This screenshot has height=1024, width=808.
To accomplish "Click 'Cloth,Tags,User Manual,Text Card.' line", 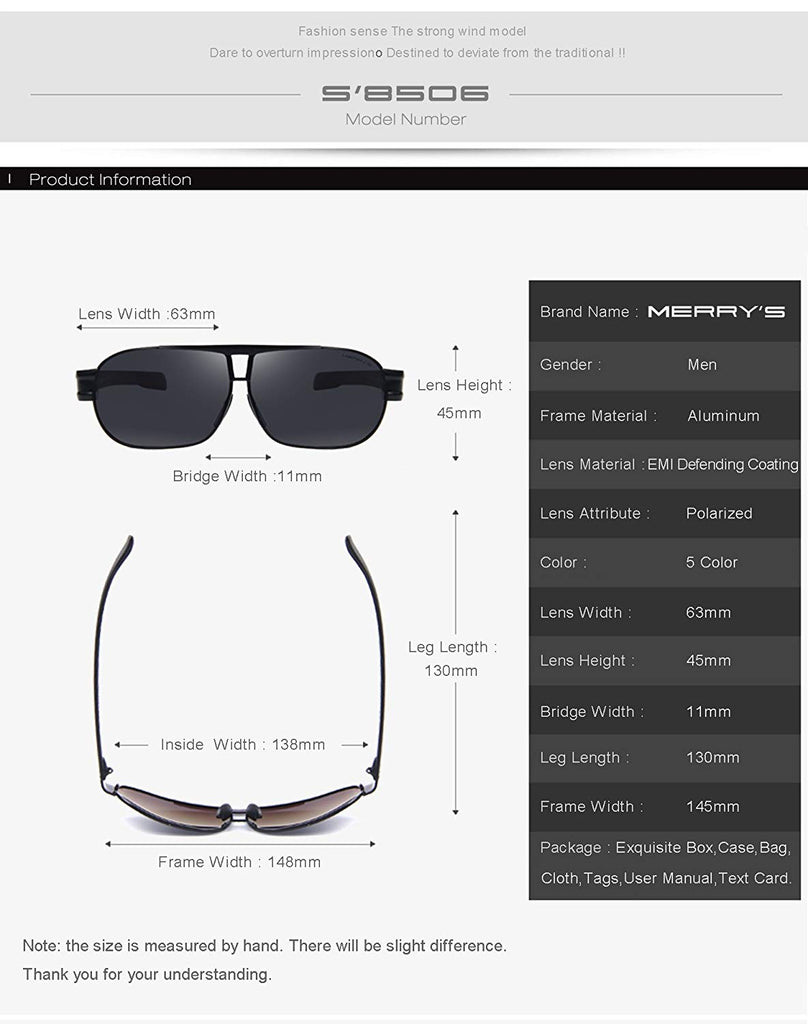I will coord(666,878).
